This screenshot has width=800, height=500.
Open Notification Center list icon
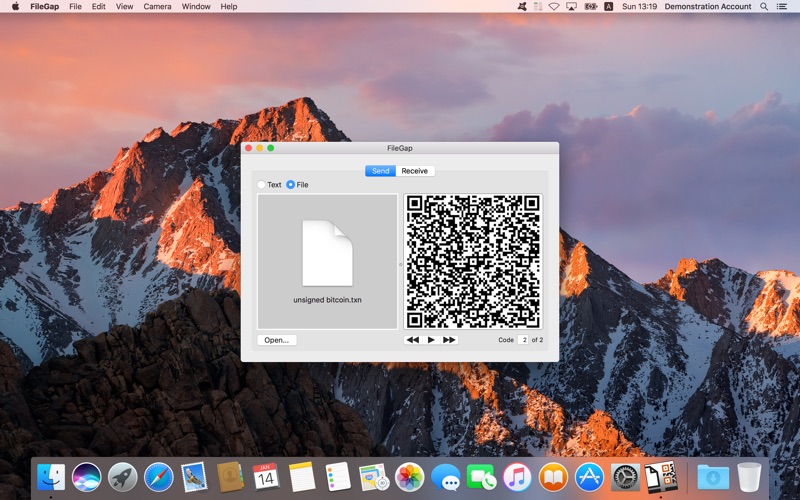click(x=782, y=7)
